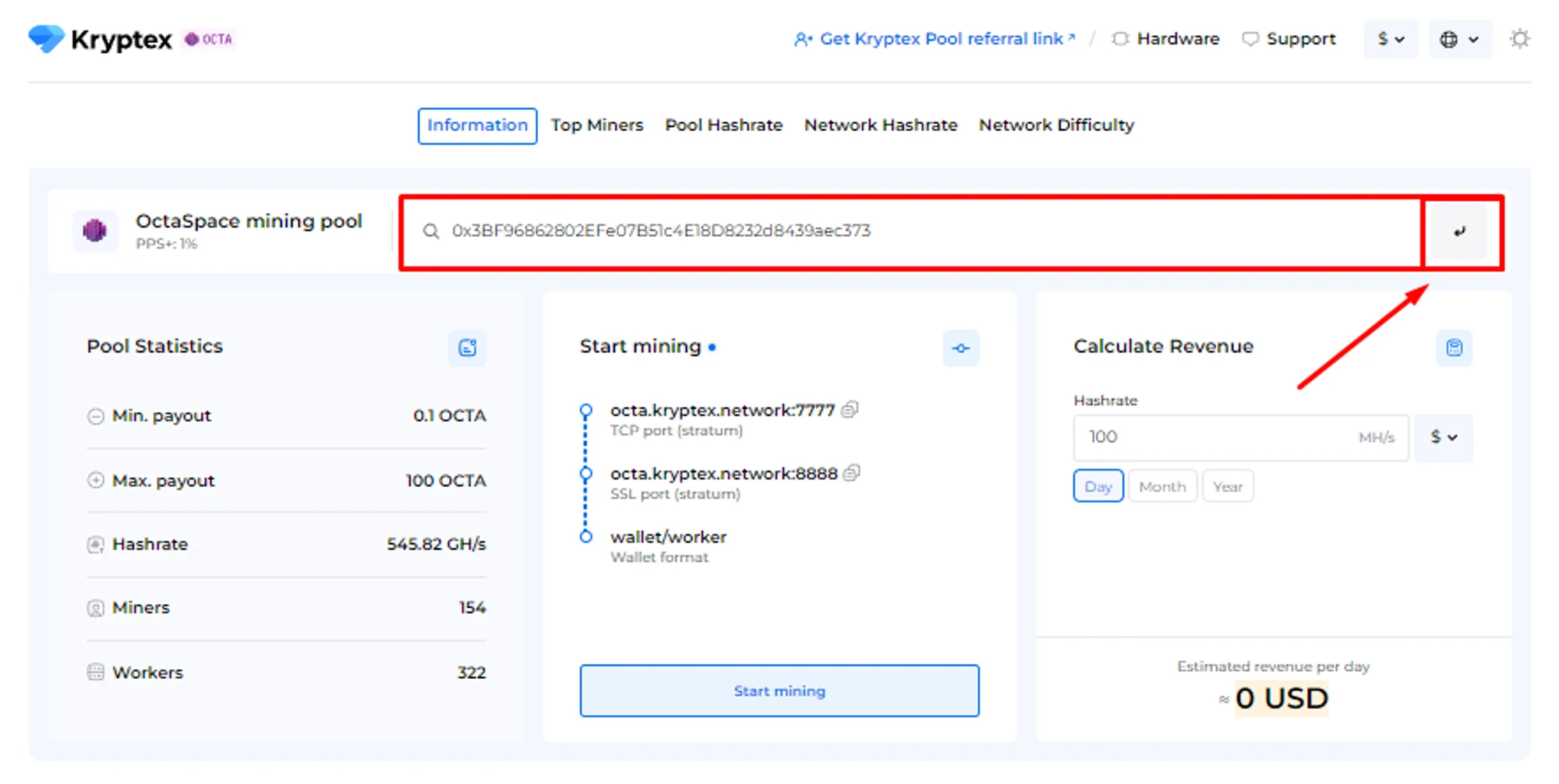Click the Kryptex logo
The image size is (1559, 784).
pyautogui.click(x=100, y=39)
